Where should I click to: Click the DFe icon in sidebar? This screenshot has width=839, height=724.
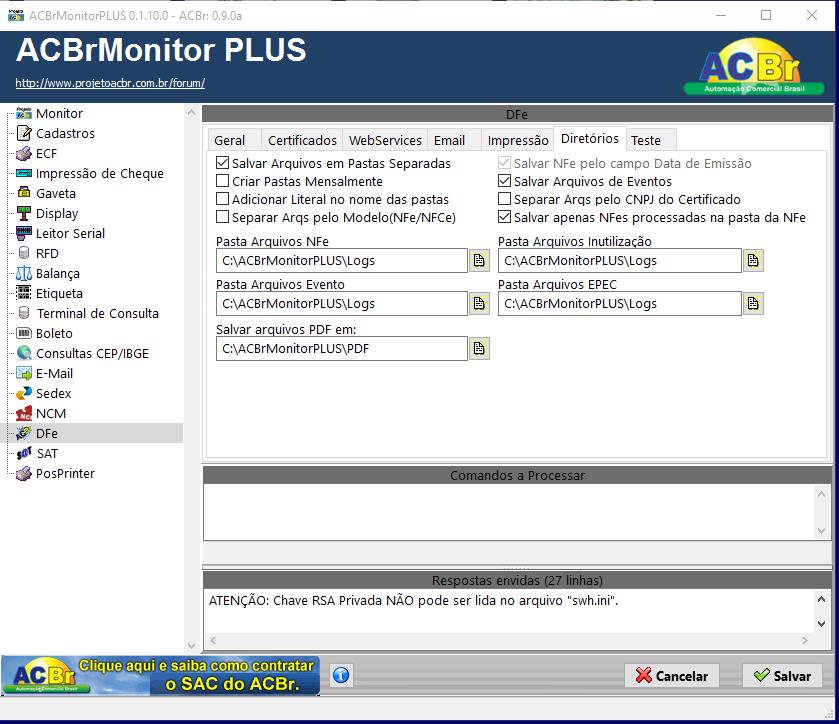[24, 433]
